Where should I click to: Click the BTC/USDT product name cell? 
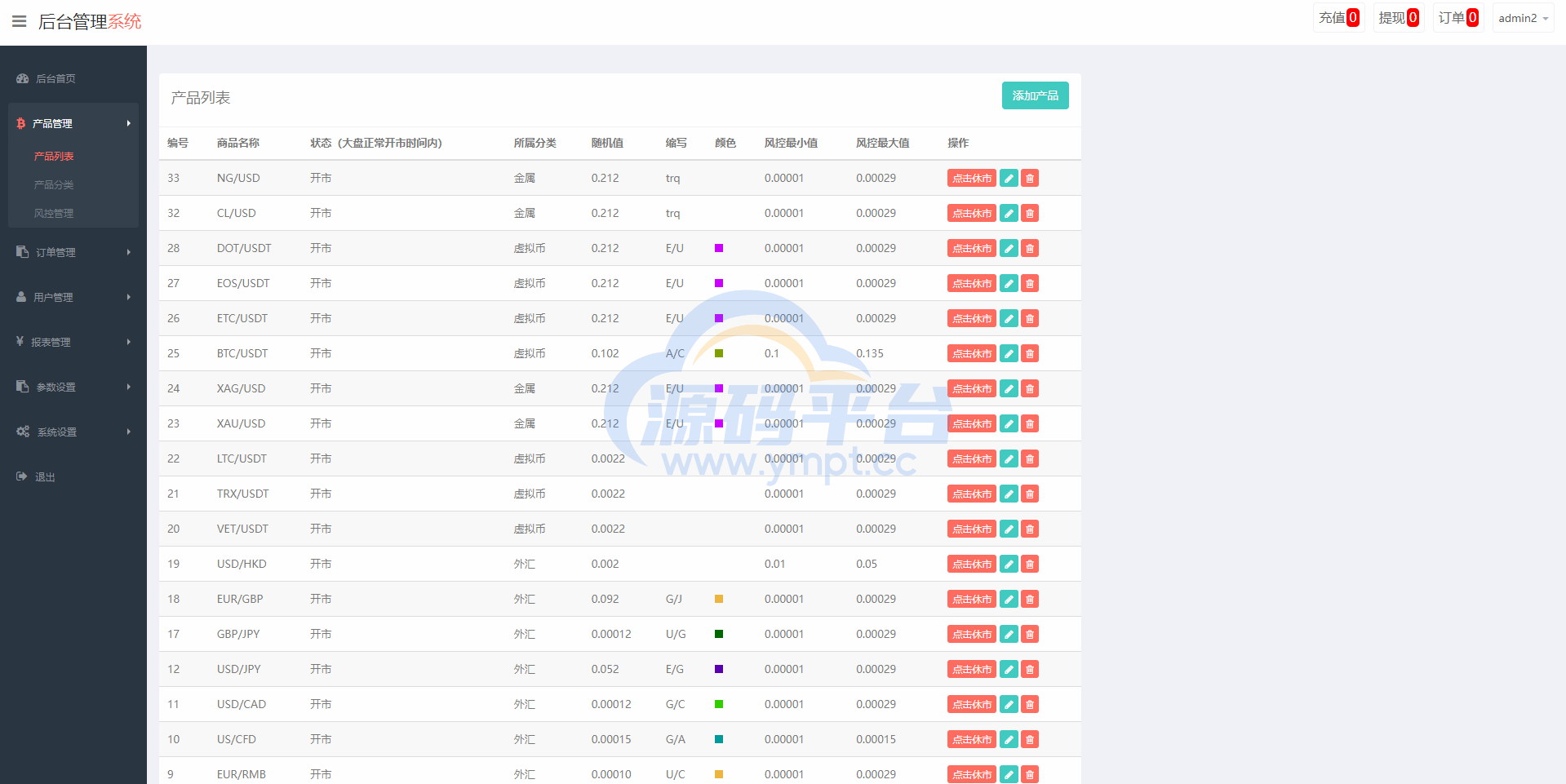(x=242, y=353)
